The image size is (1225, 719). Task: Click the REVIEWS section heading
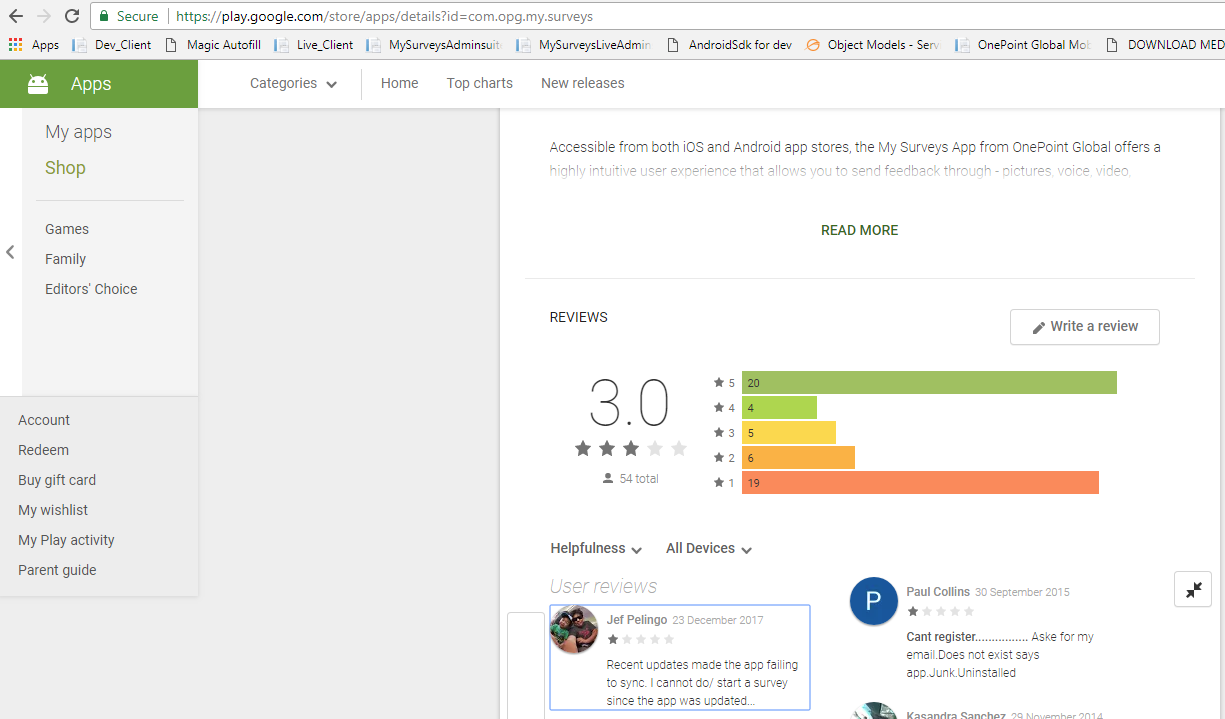pos(578,317)
